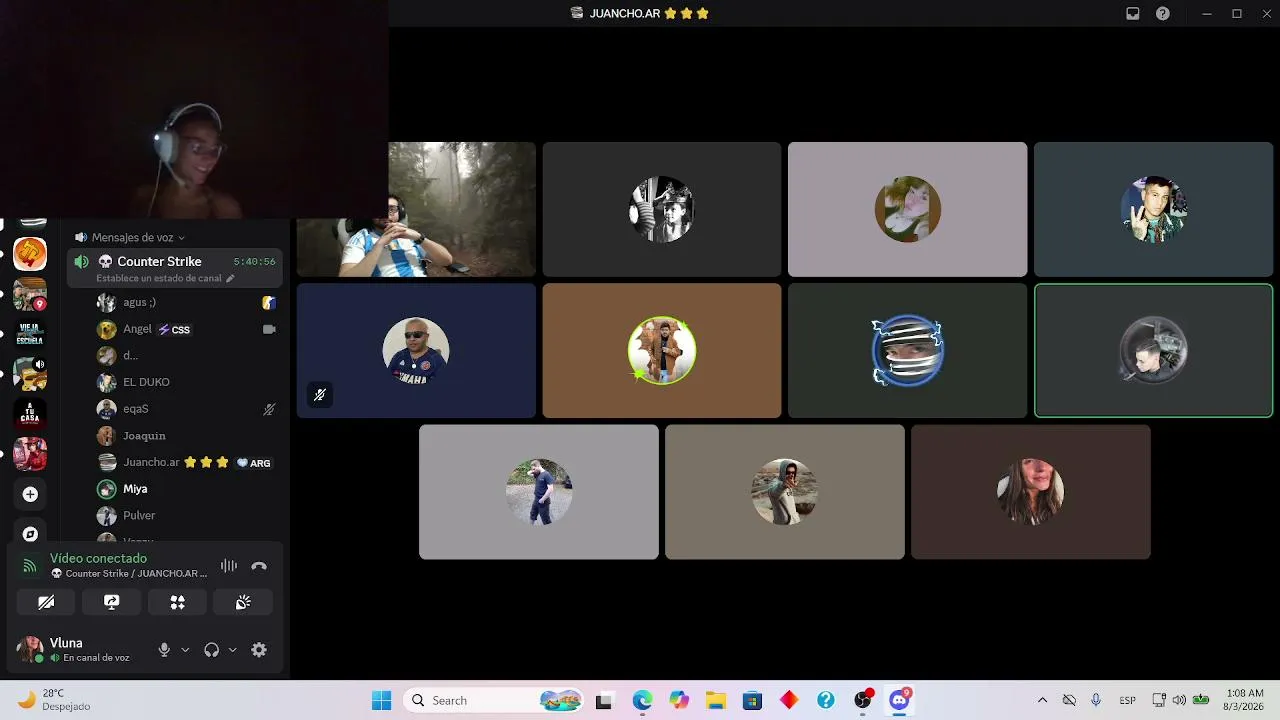Open the Discover servers compass
Image resolution: width=1280 pixels, height=720 pixels.
point(30,534)
